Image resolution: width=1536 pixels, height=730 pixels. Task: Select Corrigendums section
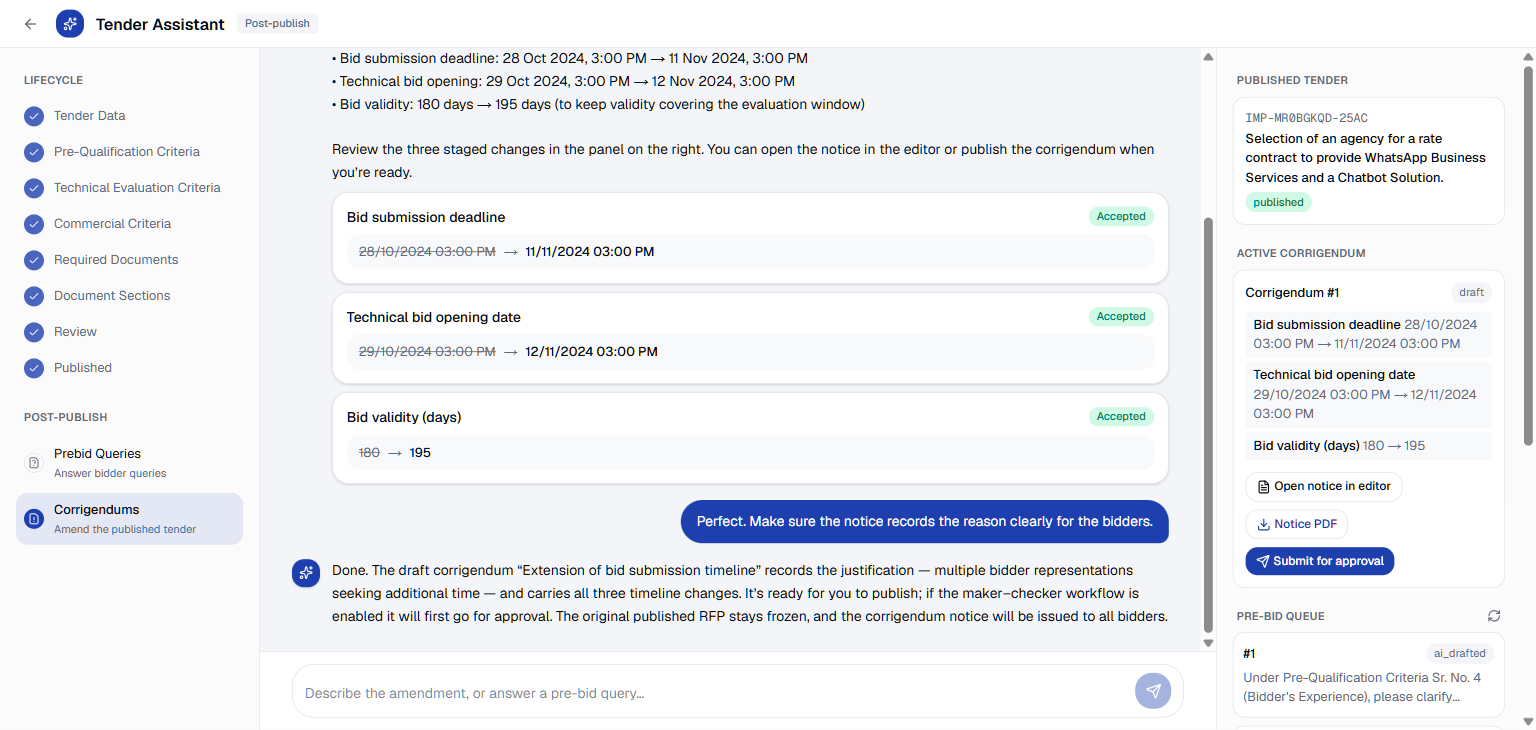coord(129,518)
